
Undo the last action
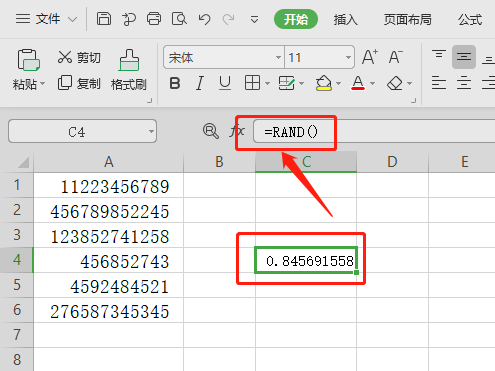point(204,19)
